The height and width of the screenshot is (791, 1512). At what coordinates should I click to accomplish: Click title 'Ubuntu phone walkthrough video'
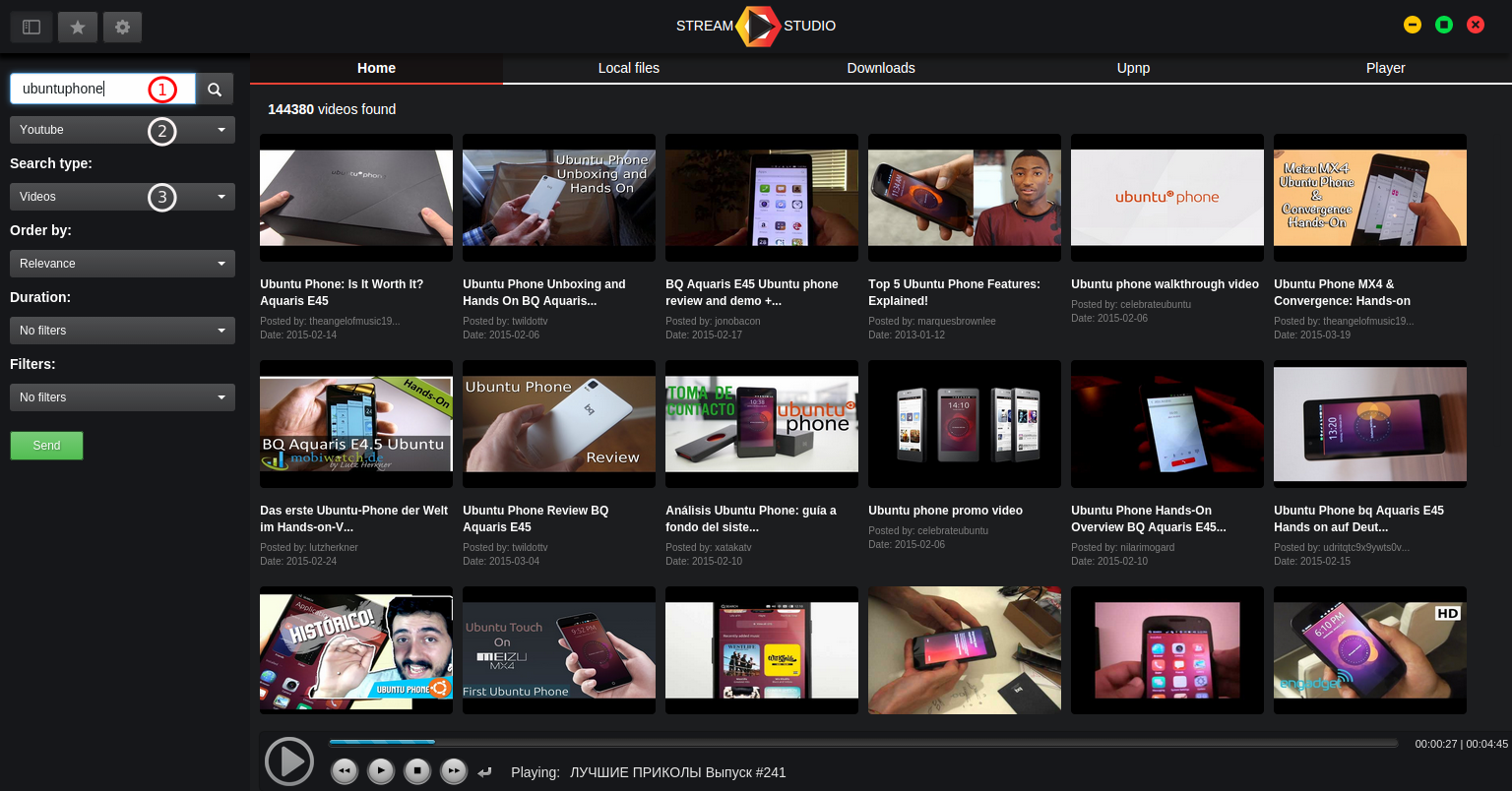click(1165, 284)
